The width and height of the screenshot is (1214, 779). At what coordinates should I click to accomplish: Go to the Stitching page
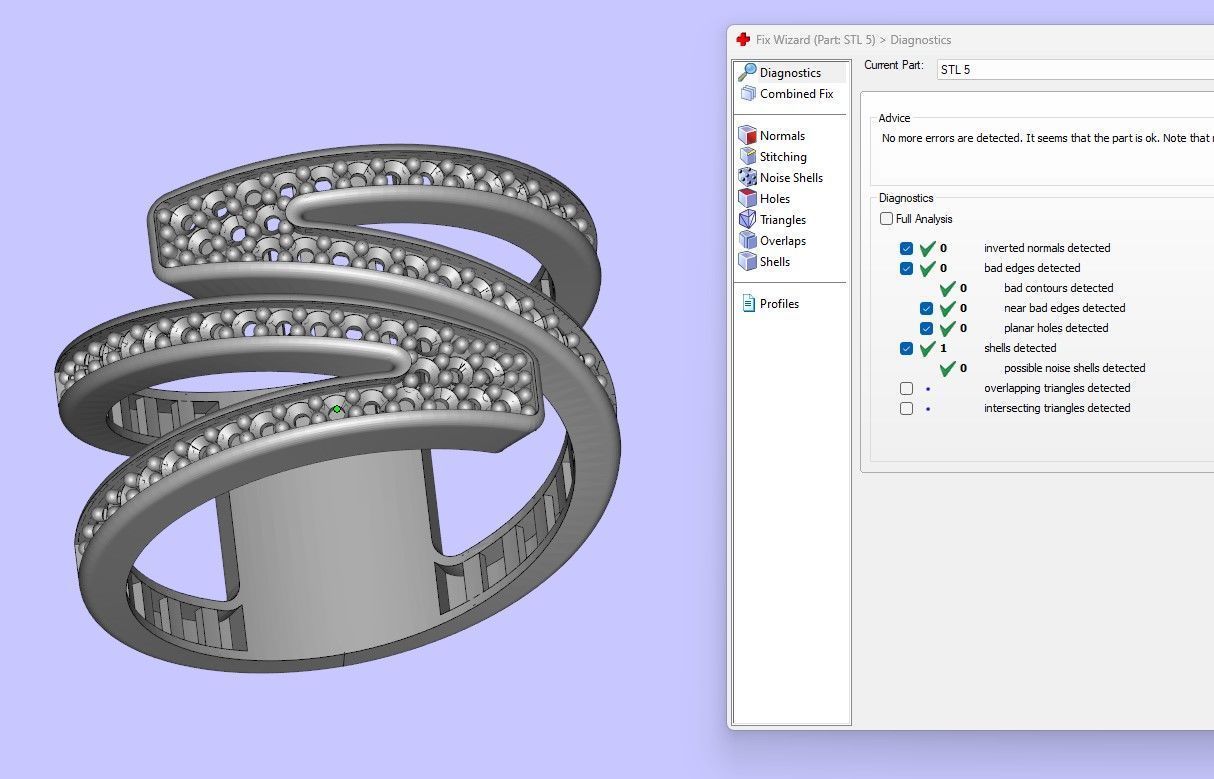(783, 156)
